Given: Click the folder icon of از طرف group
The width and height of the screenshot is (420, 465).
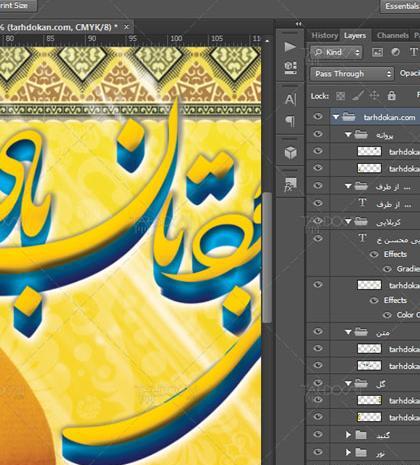Looking at the screenshot, I should tap(361, 186).
